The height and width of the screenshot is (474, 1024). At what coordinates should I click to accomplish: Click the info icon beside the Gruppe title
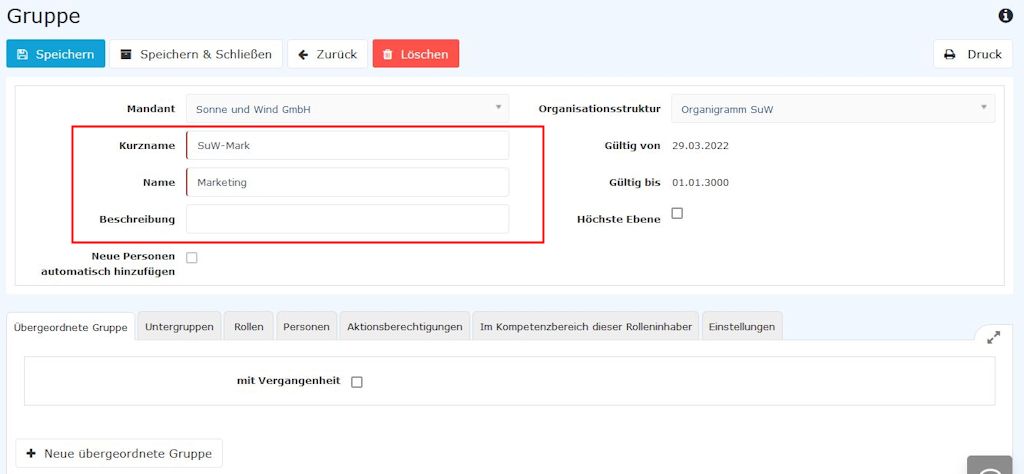1006,16
